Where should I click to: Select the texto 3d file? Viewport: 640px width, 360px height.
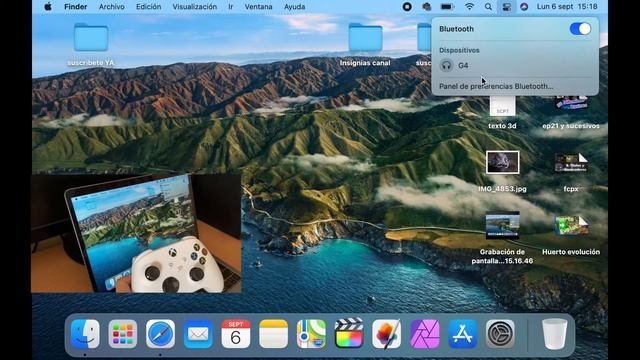click(502, 106)
